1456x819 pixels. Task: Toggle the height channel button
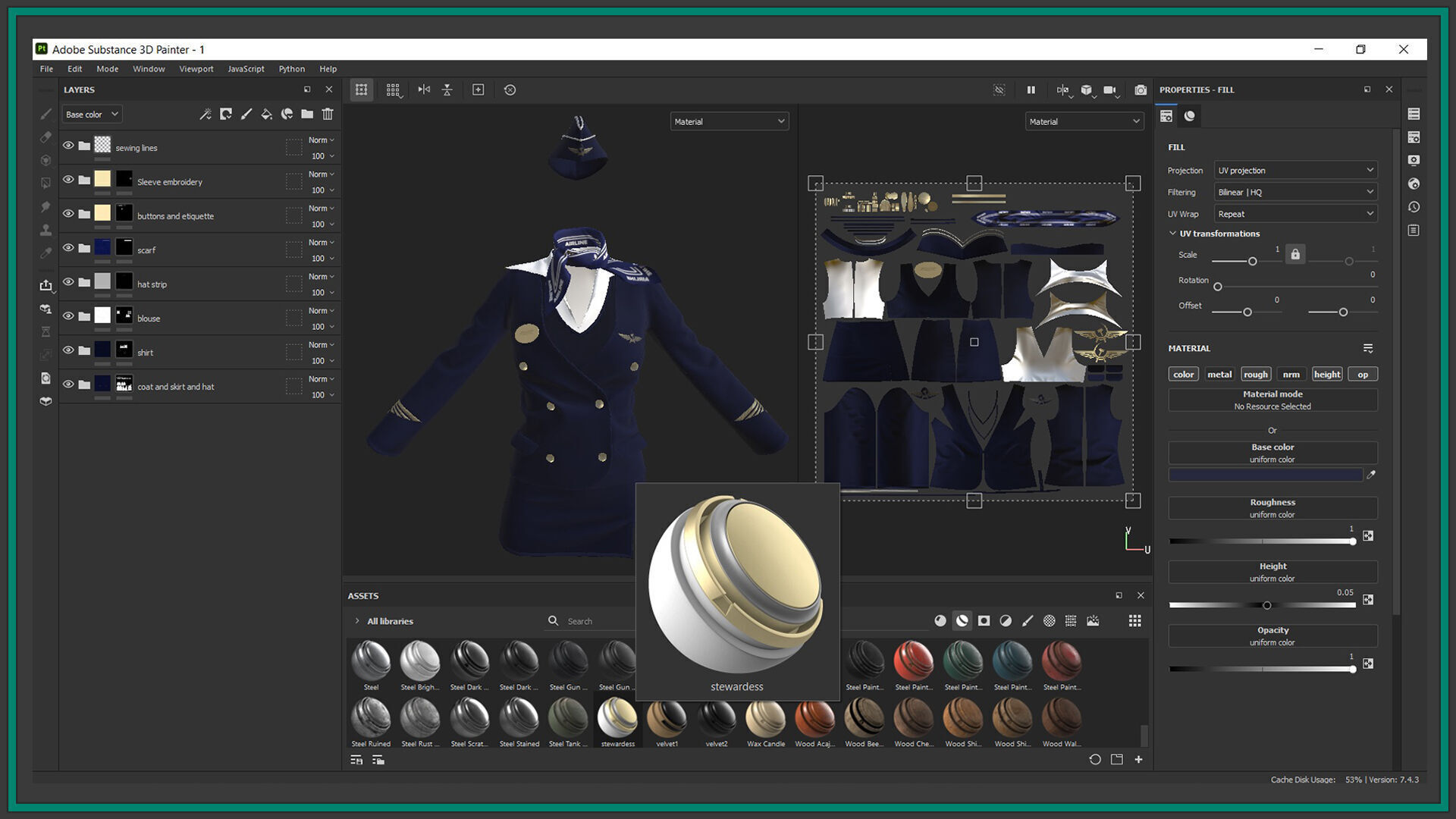1327,375
